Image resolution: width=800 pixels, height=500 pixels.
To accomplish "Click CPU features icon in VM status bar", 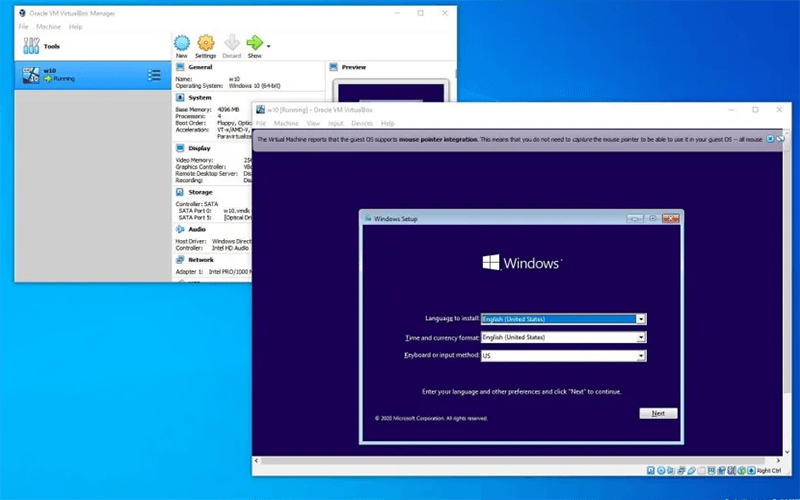I will (732, 470).
